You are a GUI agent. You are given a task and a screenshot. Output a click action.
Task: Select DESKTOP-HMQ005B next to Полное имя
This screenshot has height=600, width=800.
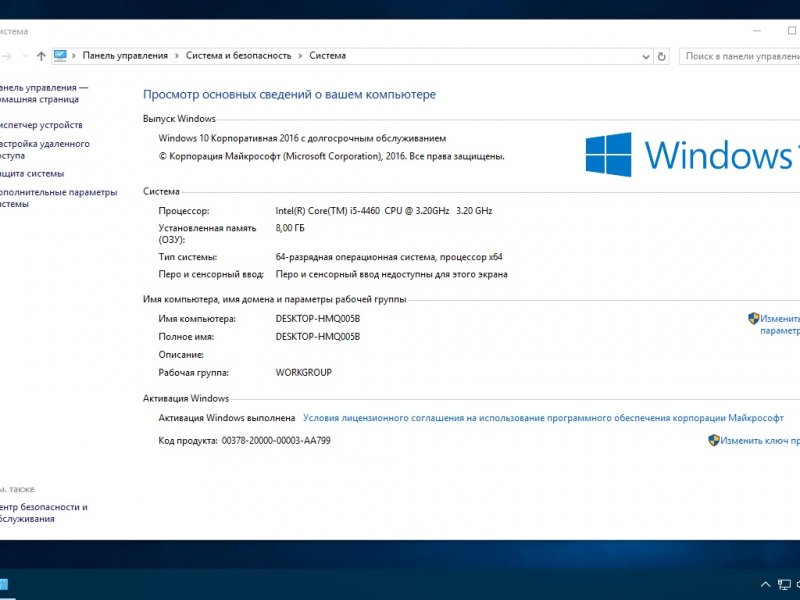pyautogui.click(x=318, y=337)
